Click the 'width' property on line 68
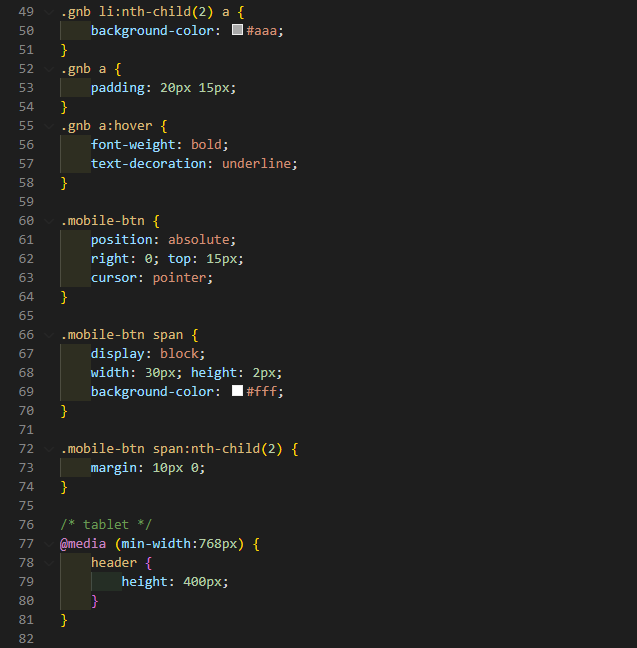637x648 pixels. coord(110,373)
